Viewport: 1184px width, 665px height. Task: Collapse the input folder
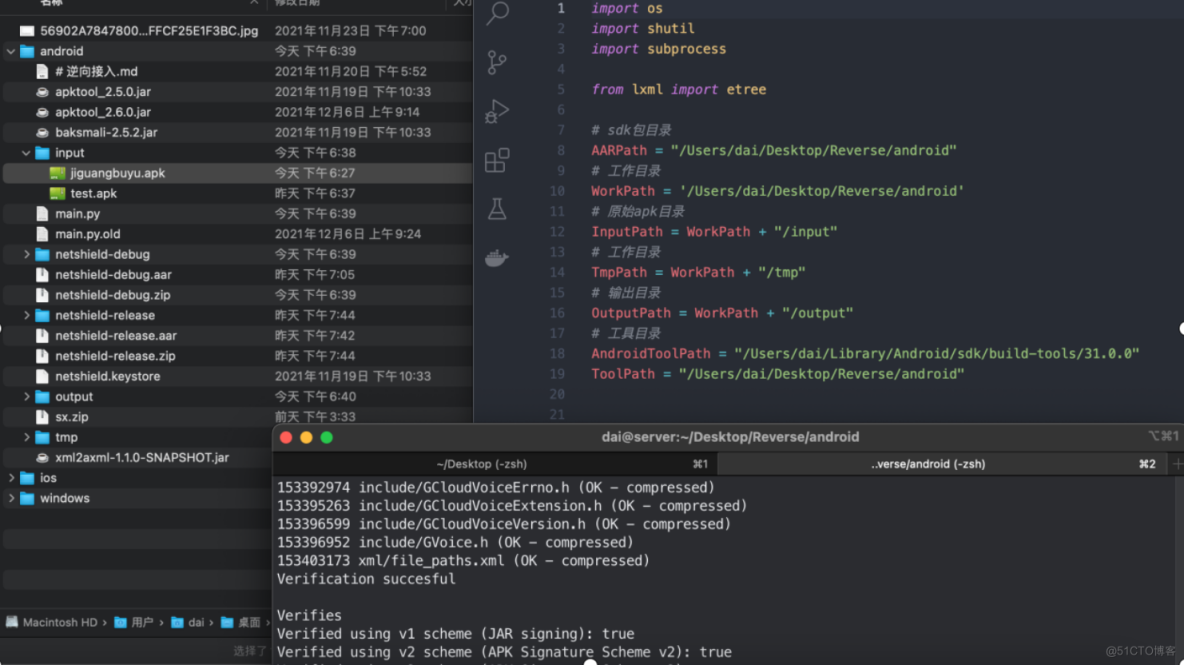pyautogui.click(x=27, y=152)
